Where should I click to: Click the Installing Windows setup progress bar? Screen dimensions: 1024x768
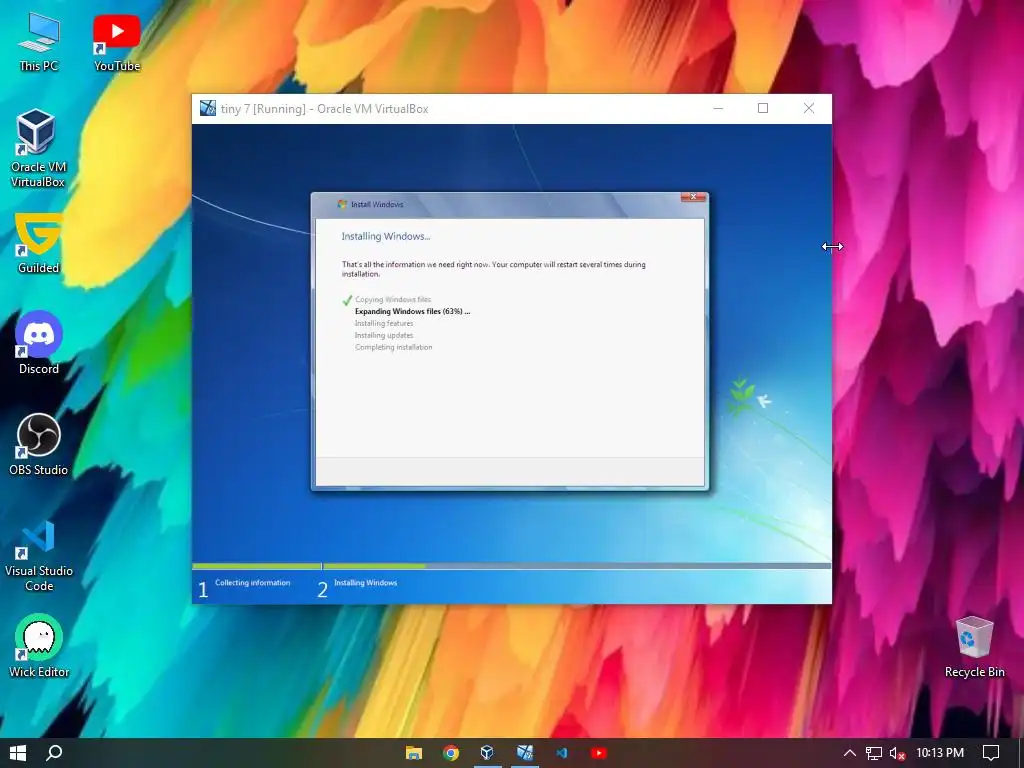click(577, 566)
